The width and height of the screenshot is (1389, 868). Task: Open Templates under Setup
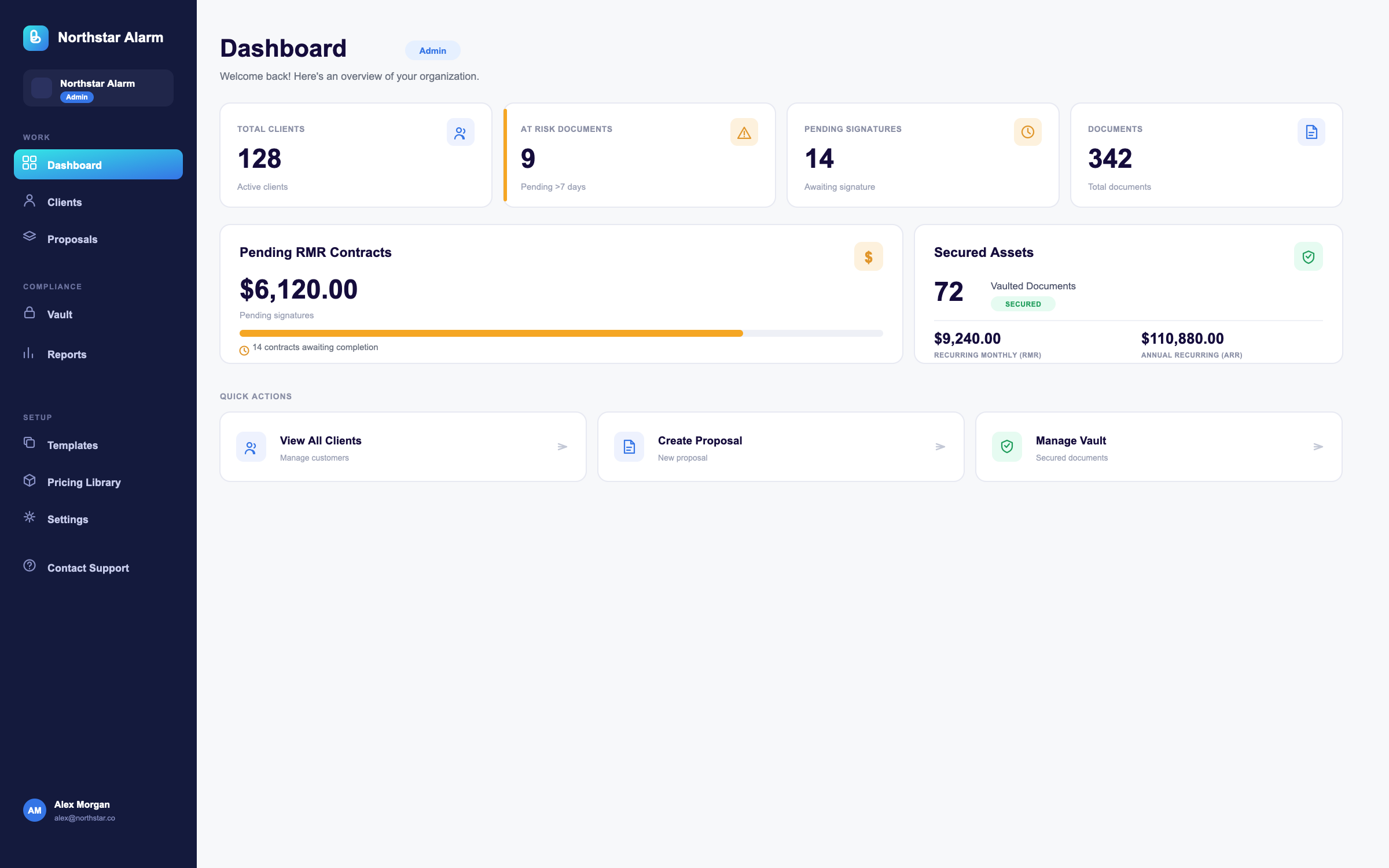point(98,445)
